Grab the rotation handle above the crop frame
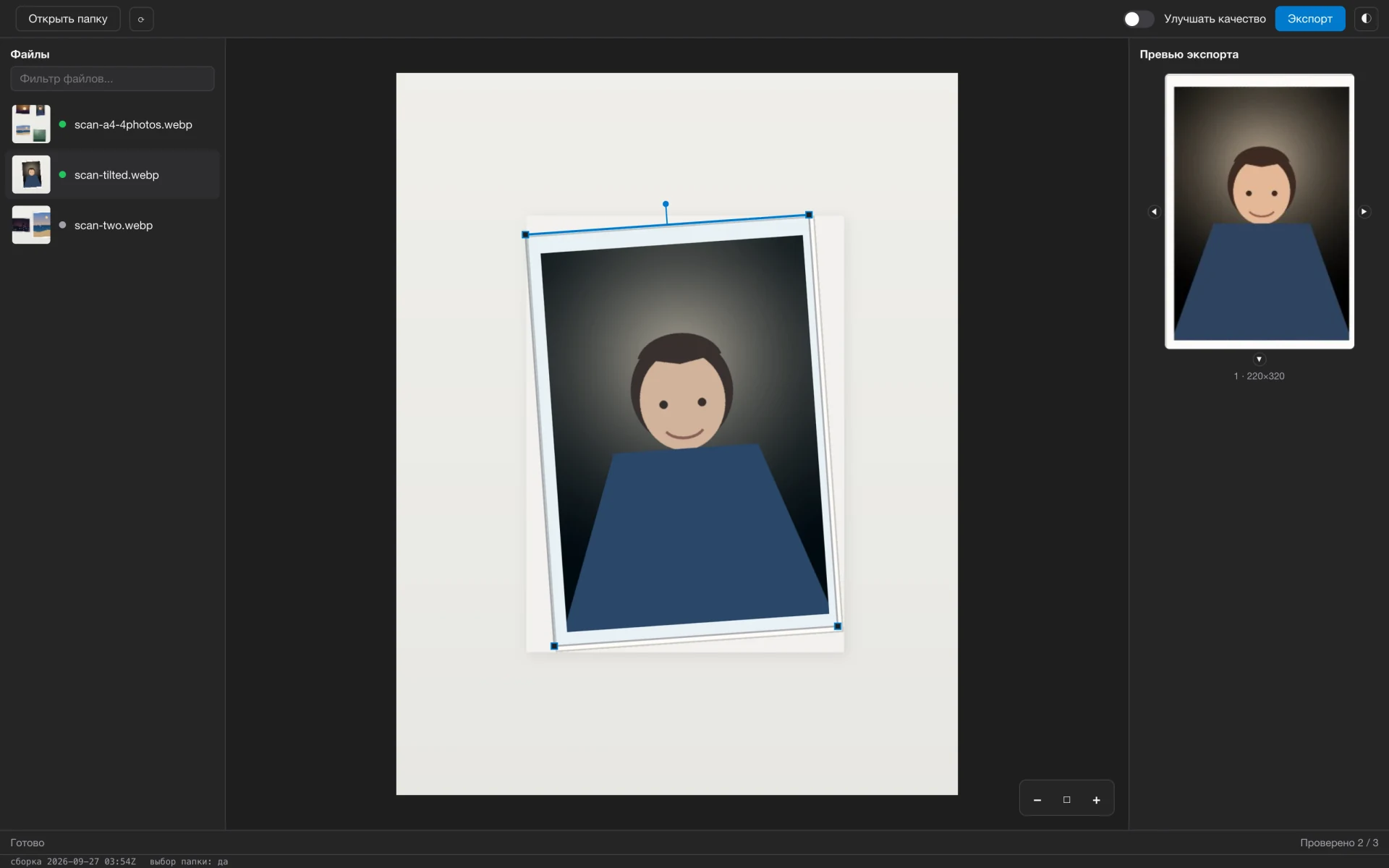Image resolution: width=1389 pixels, height=868 pixels. (x=666, y=204)
